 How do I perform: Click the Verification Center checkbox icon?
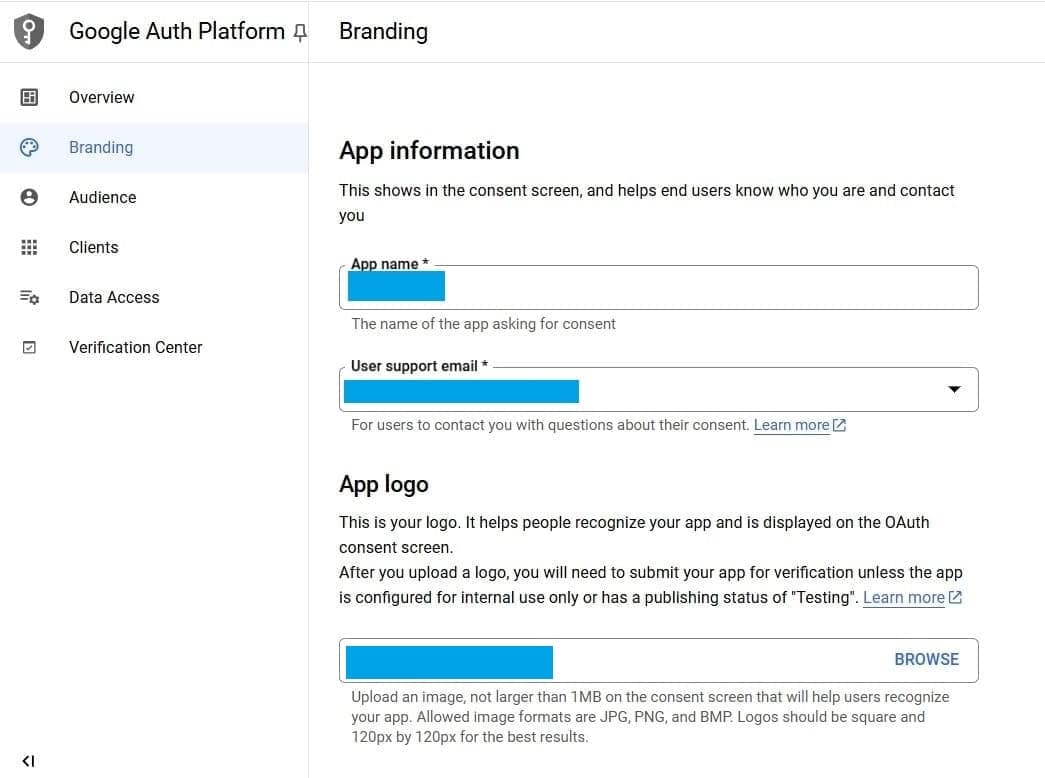[31, 347]
